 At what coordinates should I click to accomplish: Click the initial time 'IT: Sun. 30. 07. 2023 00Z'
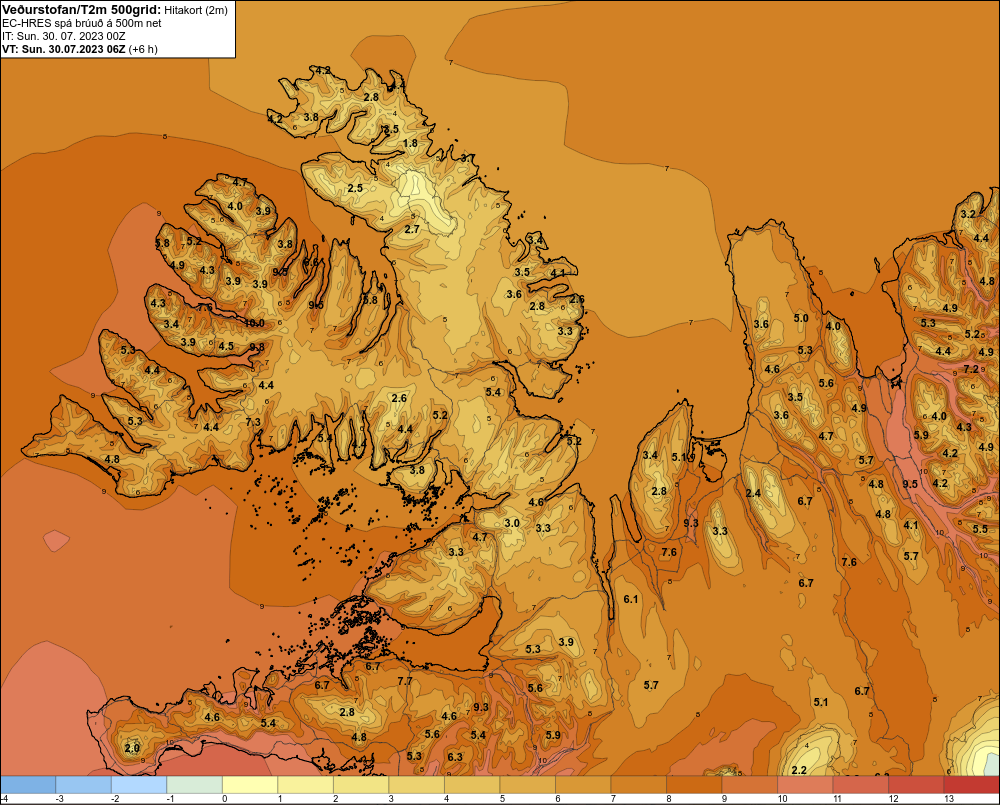[64, 36]
